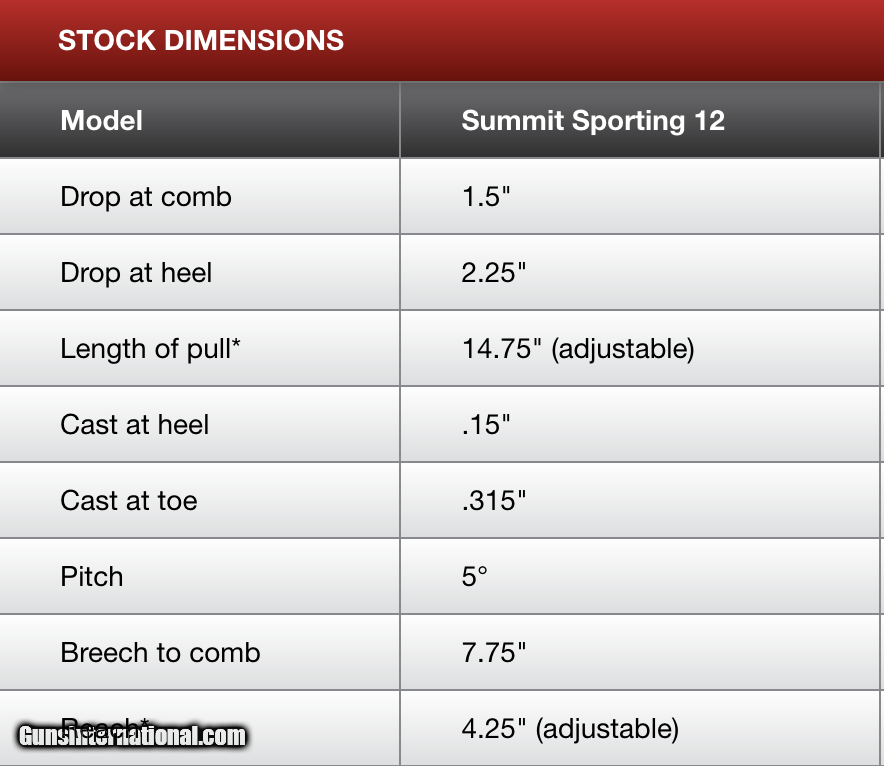Select the Model column header
Viewport: 884px width, 766px height.
tap(101, 121)
